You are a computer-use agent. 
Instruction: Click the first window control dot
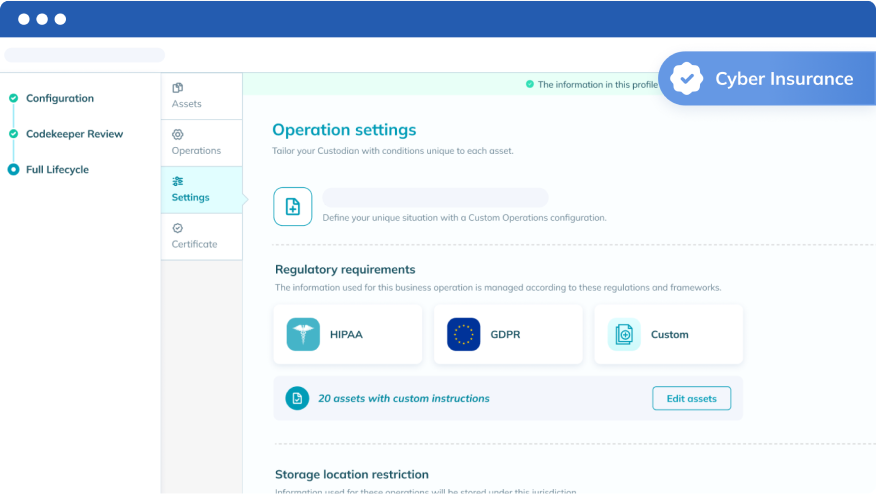click(23, 19)
